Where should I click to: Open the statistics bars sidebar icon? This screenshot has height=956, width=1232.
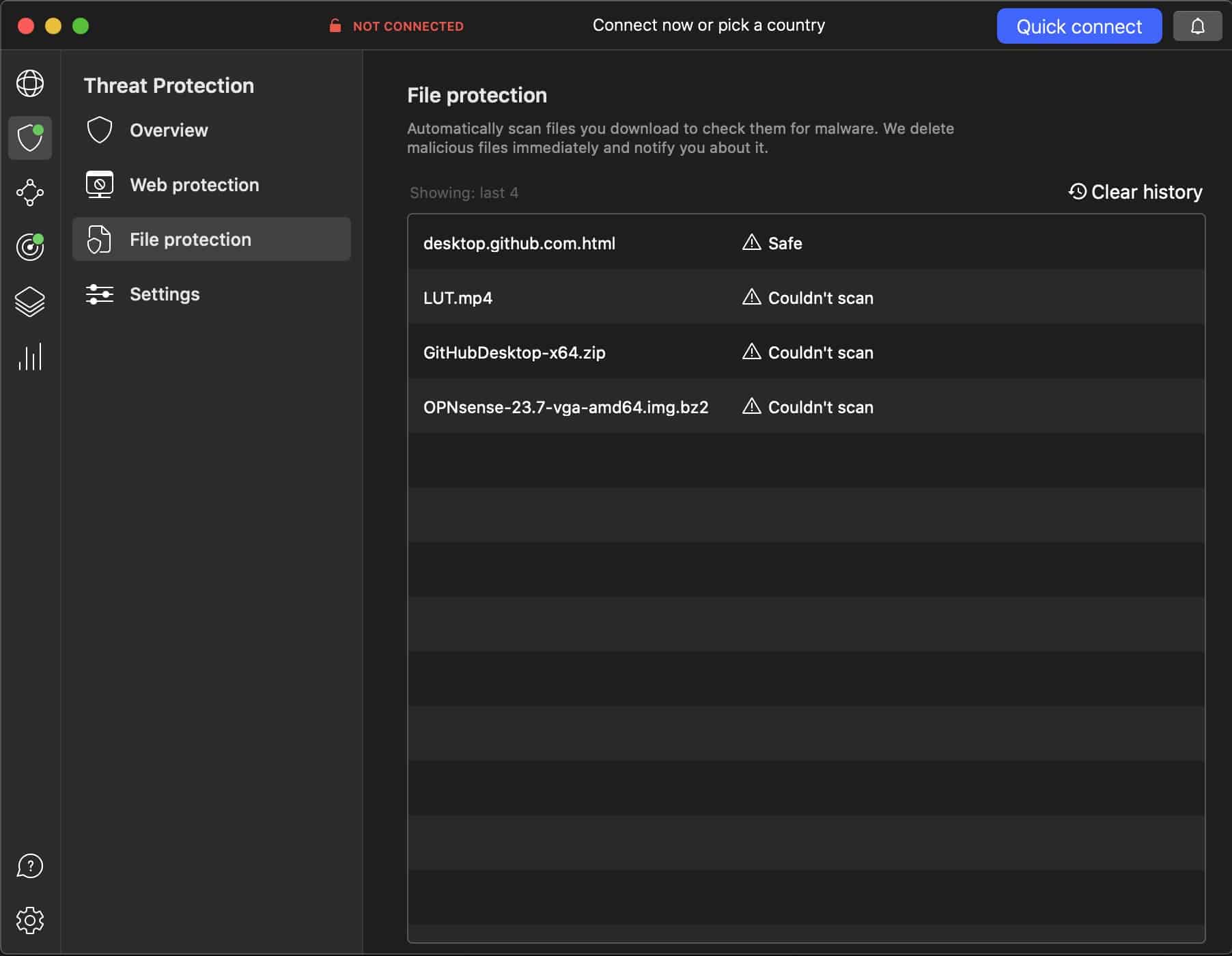coord(30,356)
